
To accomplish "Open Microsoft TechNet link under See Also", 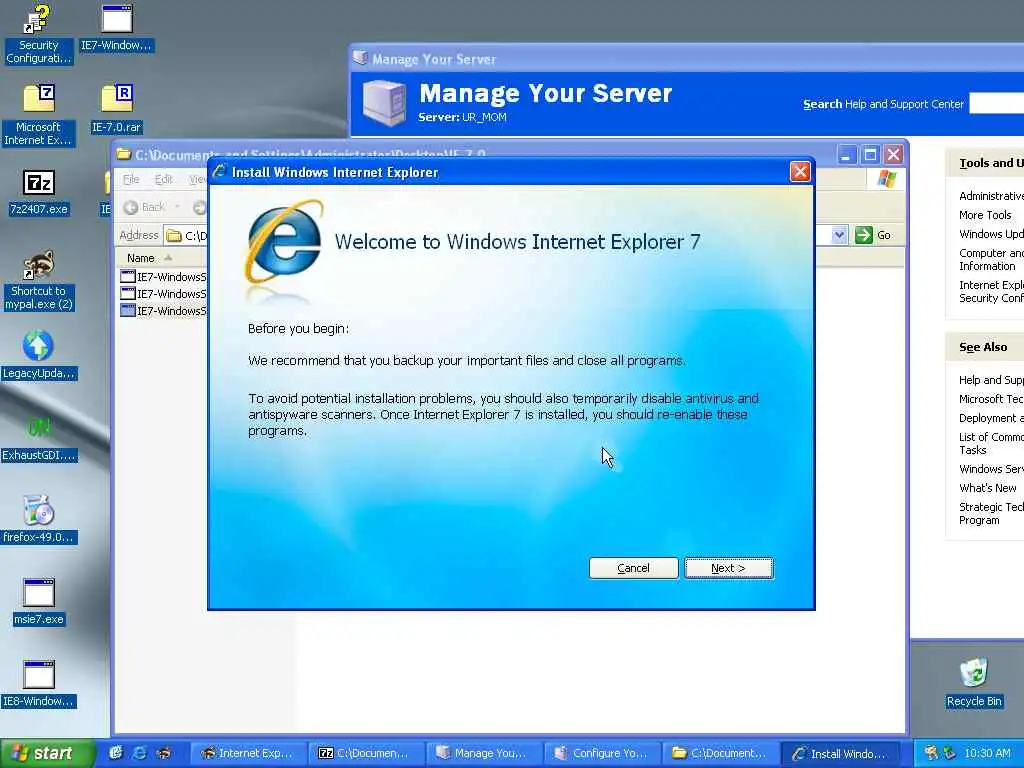I will 991,399.
